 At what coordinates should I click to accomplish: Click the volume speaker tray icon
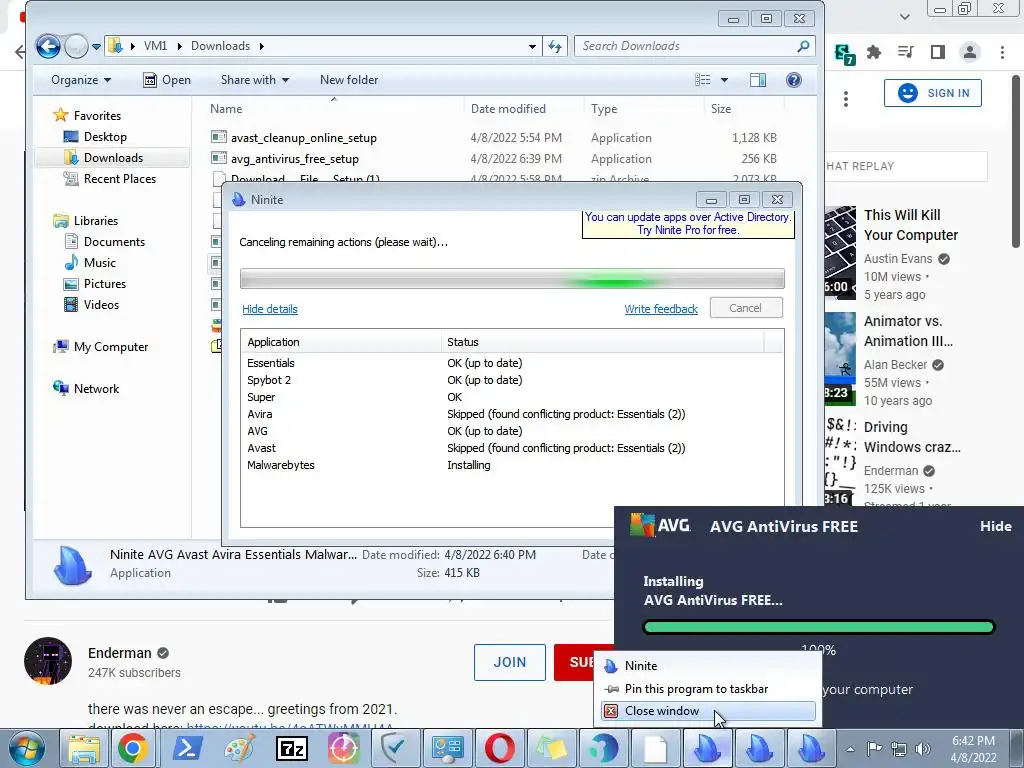923,748
